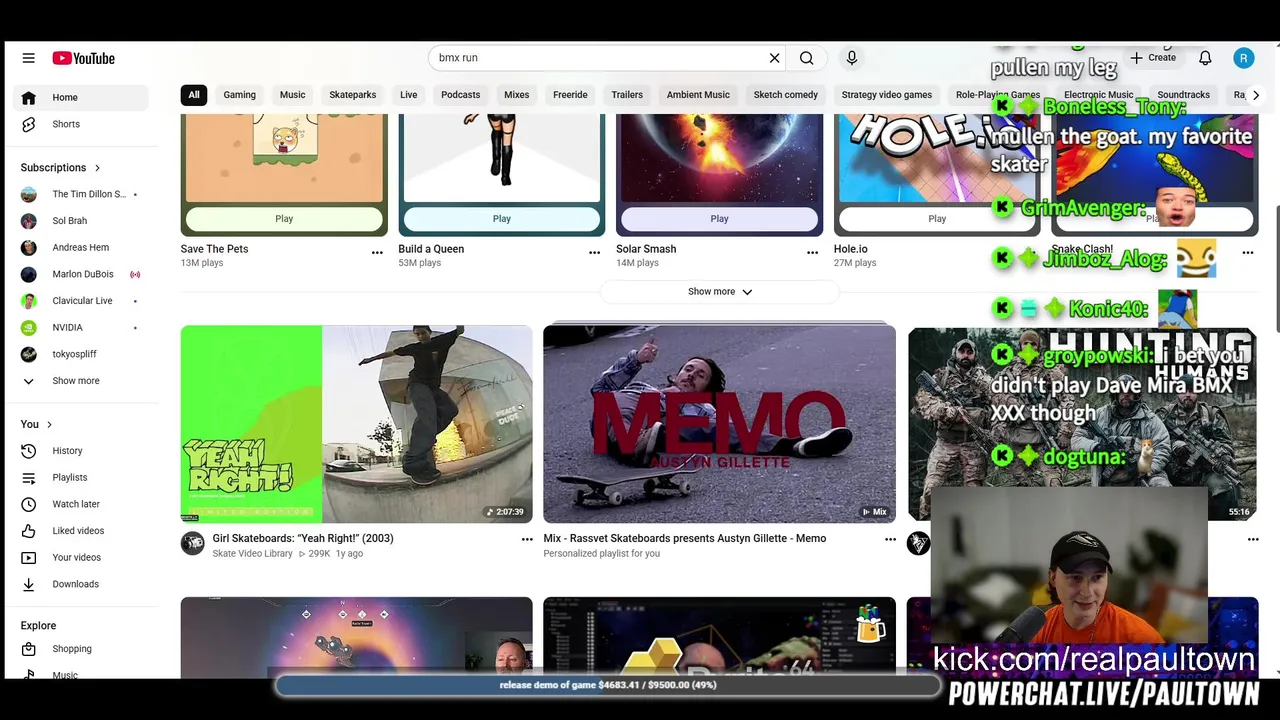Image resolution: width=1280 pixels, height=720 pixels.
Task: Click the magnifier search button
Action: 806,58
